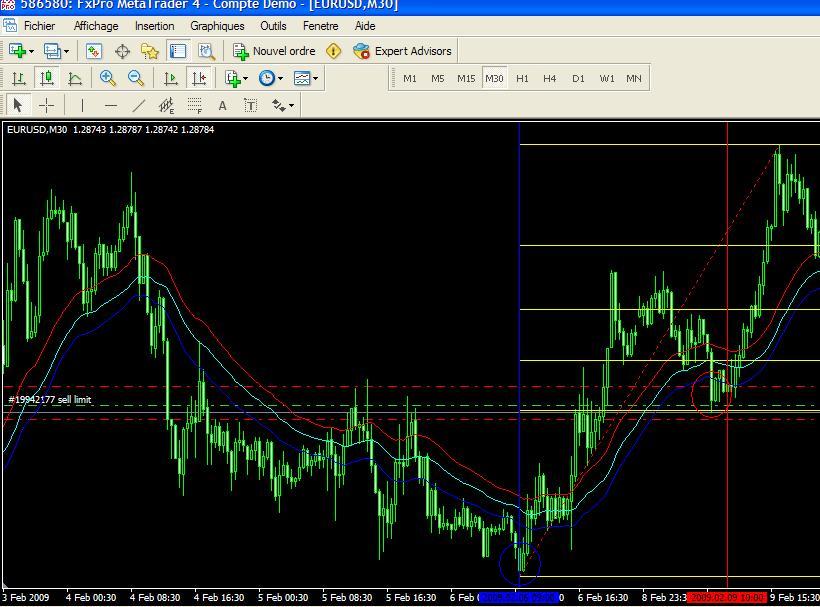Switch chart to bar chart mode
The image size is (820, 607).
19,78
